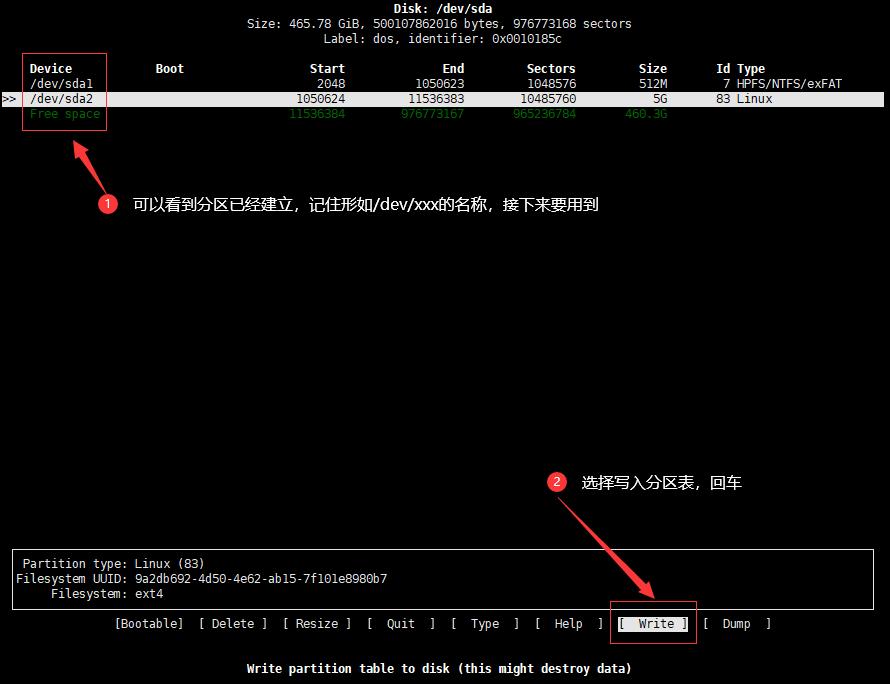Viewport: 890px width, 684px height.
Task: Click the write warning message at bottom
Action: click(x=439, y=668)
